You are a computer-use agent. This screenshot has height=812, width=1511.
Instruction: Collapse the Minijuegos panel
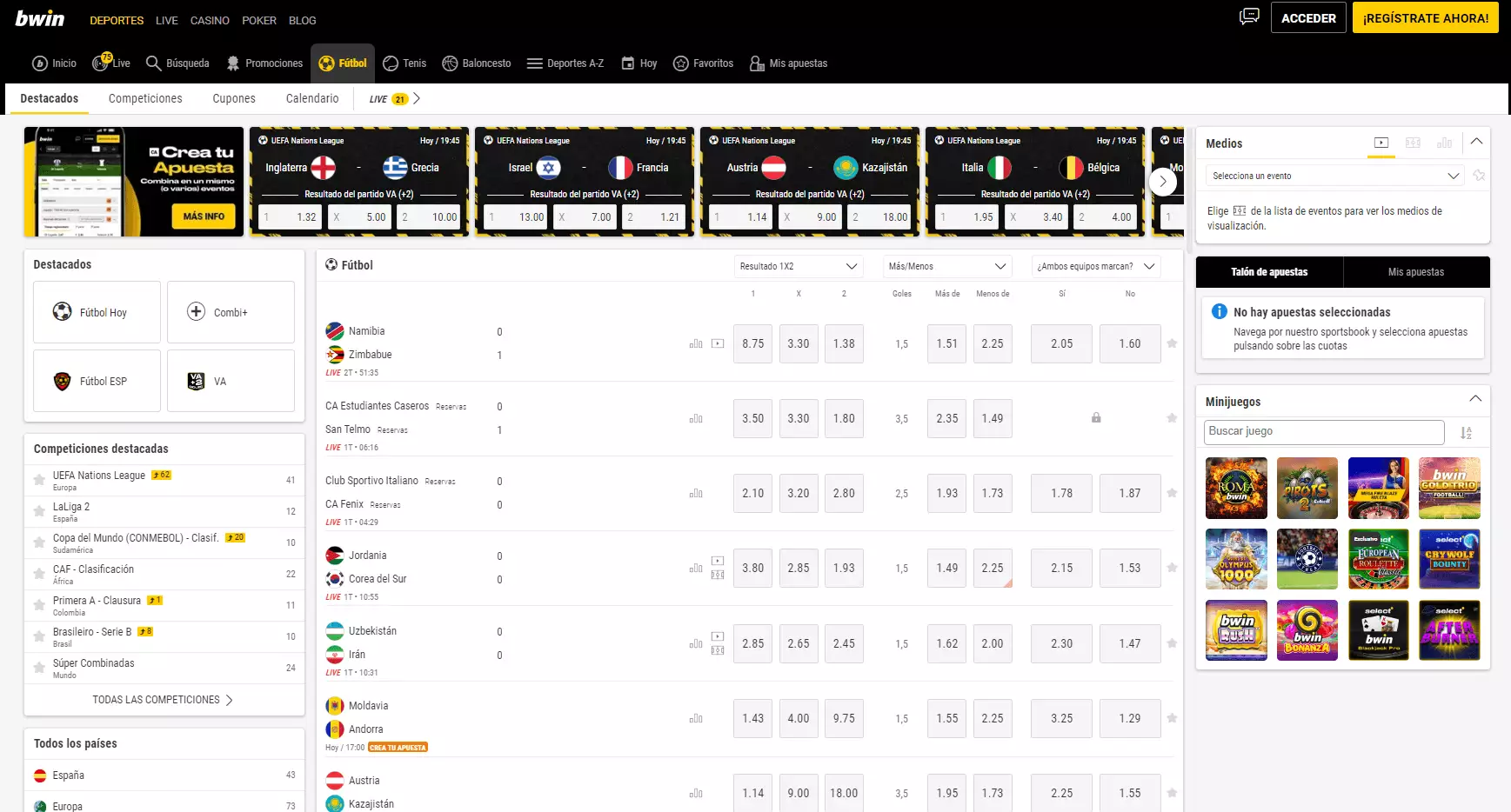(1475, 399)
